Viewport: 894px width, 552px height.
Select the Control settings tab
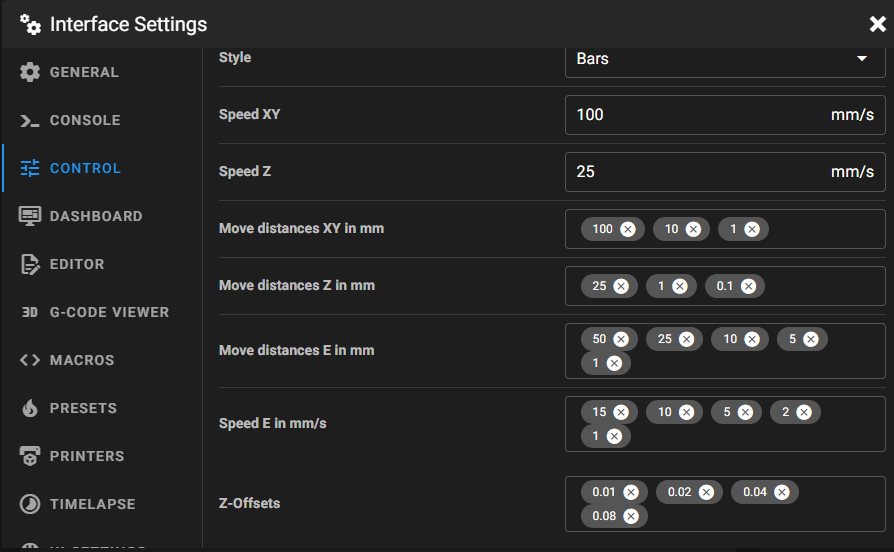click(x=102, y=168)
